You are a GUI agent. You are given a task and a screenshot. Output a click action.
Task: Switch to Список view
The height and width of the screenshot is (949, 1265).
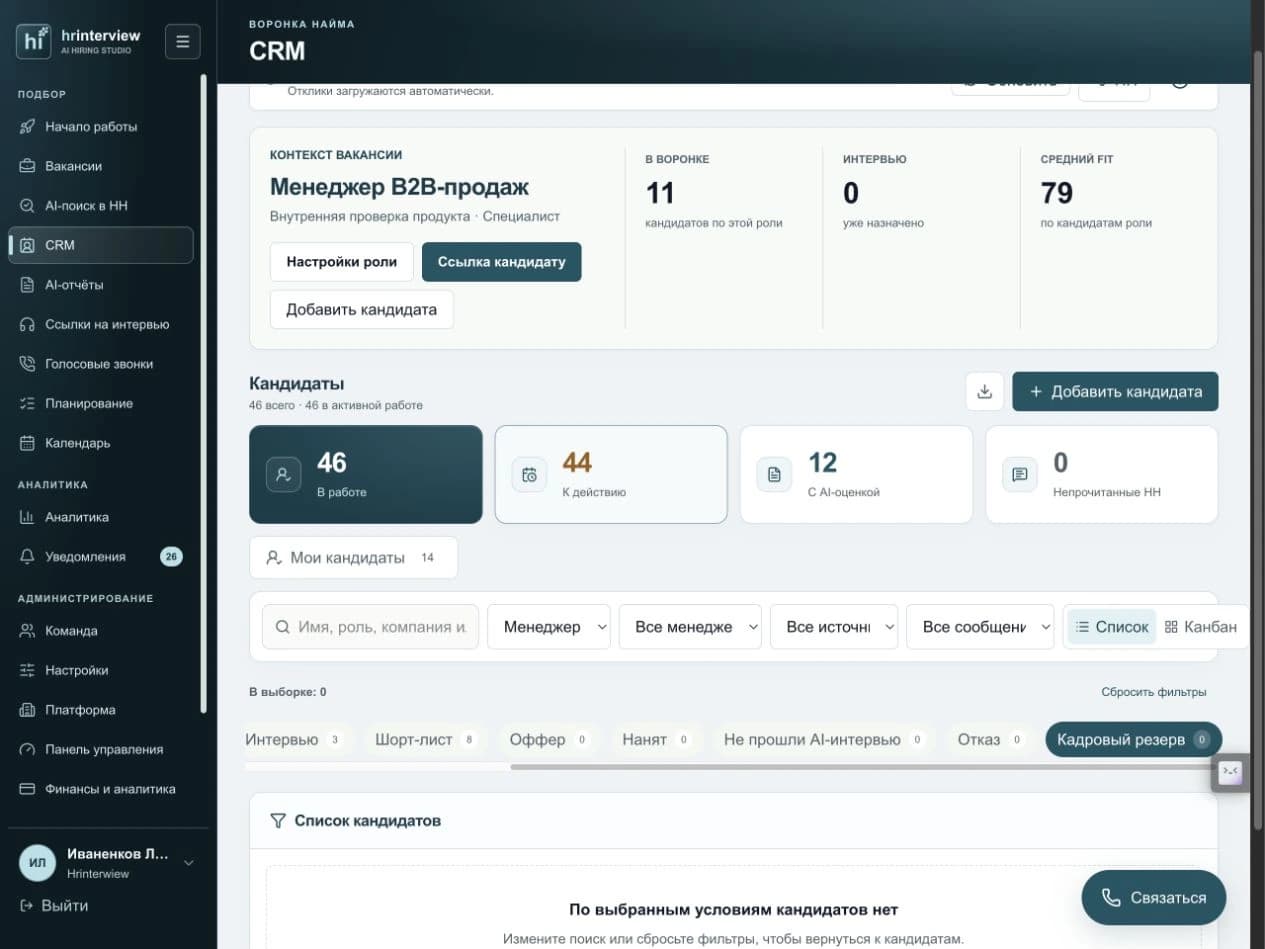[1112, 627]
